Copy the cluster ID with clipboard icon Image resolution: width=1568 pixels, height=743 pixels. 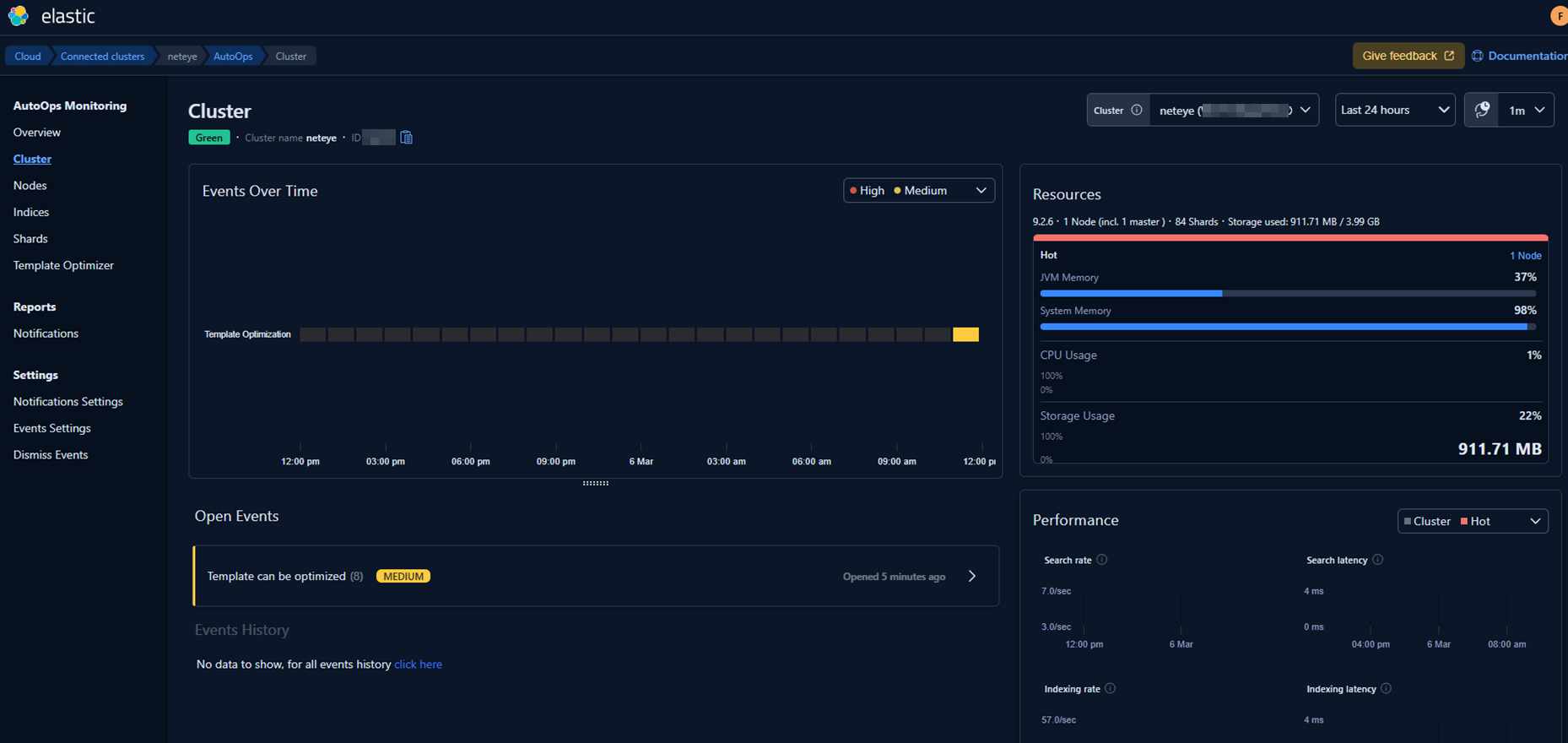coord(407,138)
